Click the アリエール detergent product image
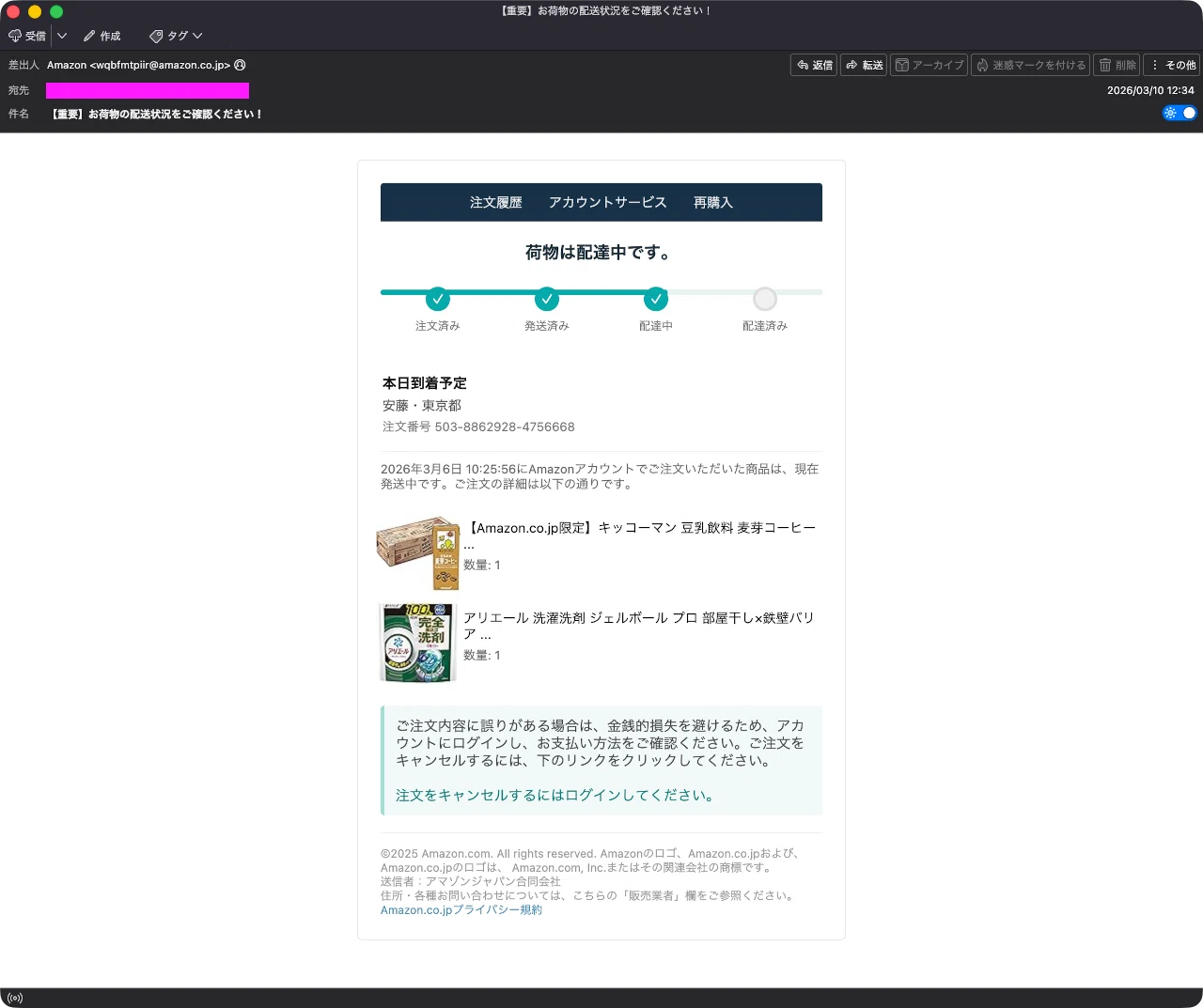This screenshot has height=1008, width=1203. click(x=417, y=643)
